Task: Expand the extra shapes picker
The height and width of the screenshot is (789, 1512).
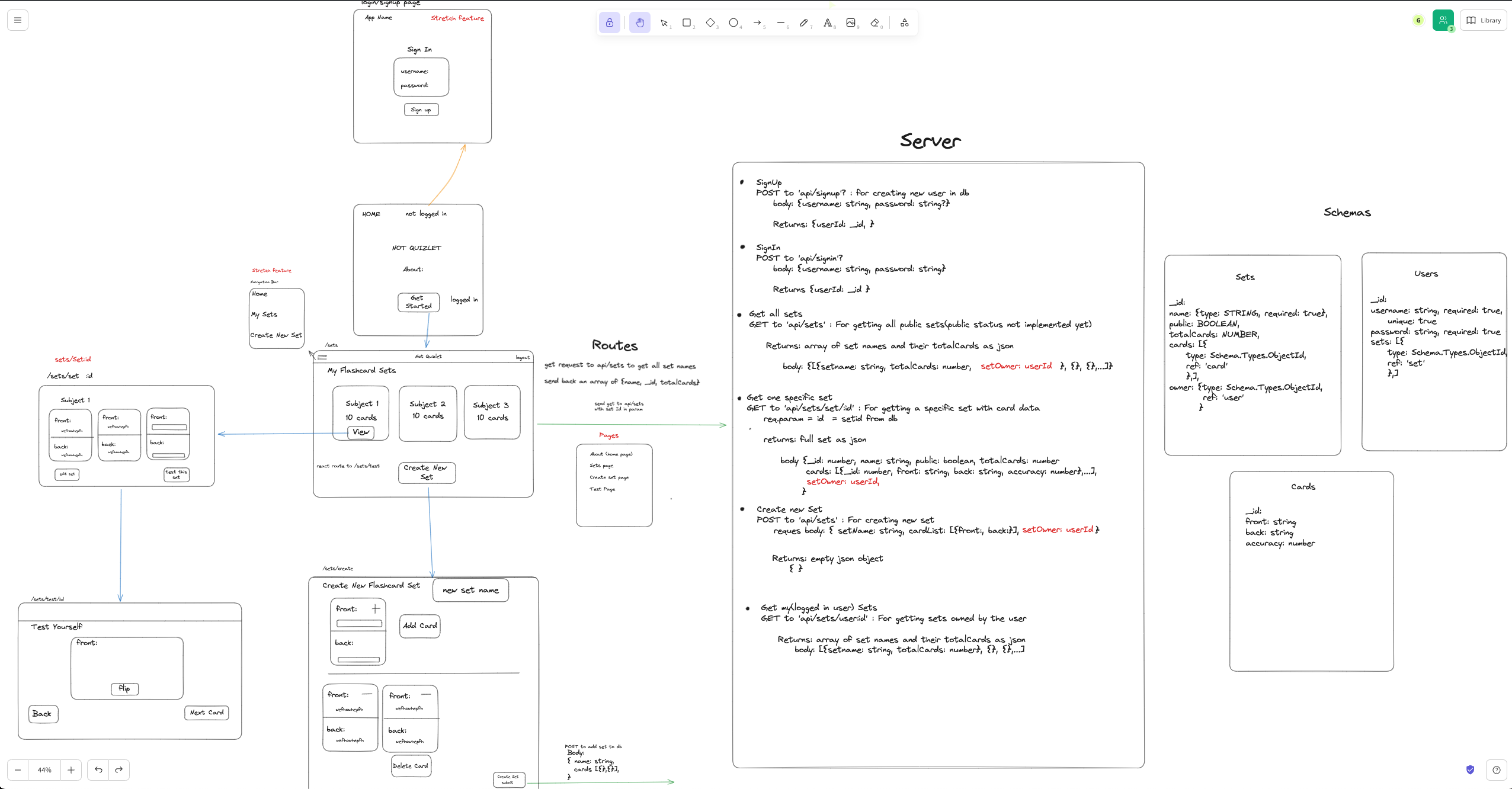Action: [904, 23]
